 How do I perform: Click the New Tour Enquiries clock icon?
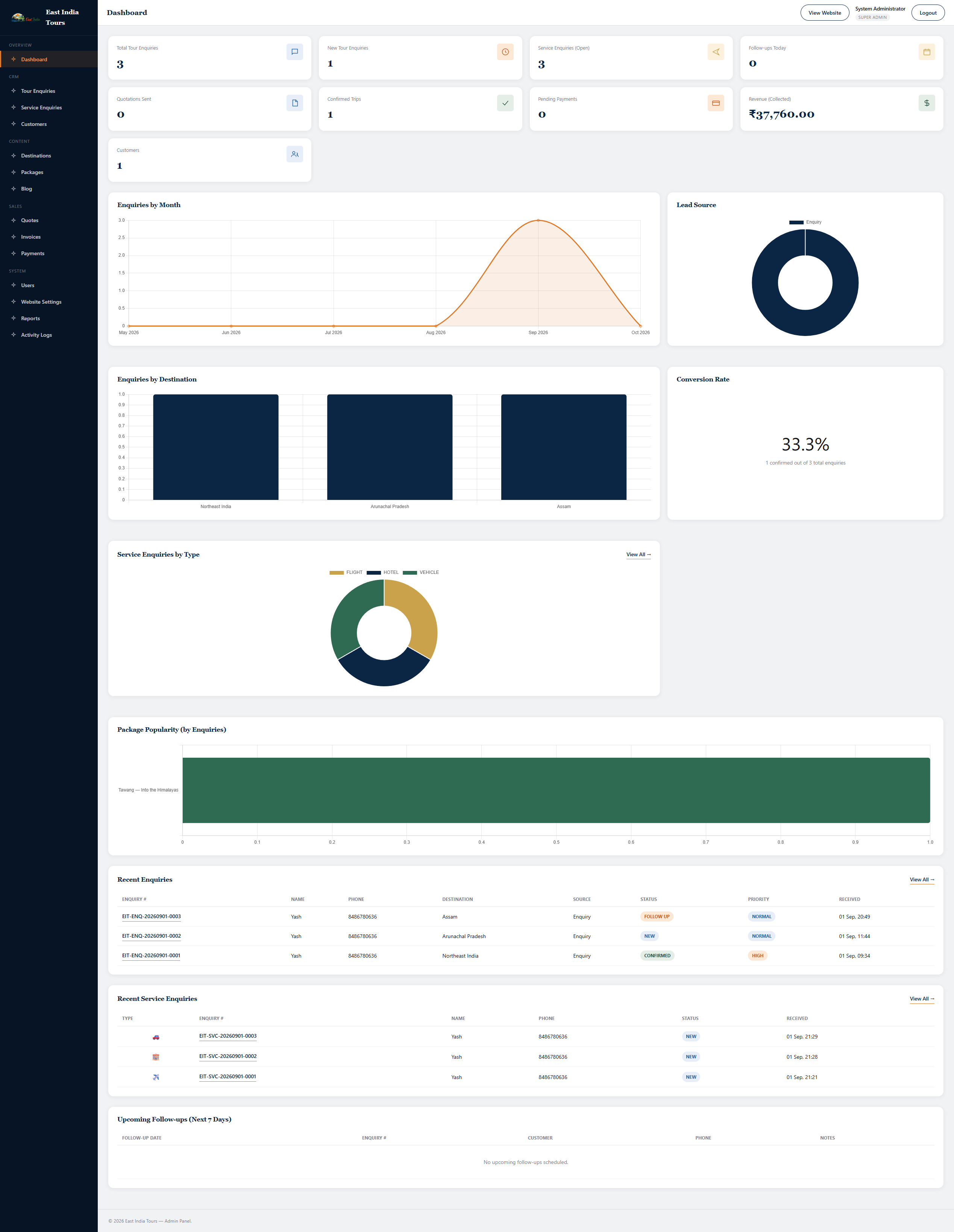tap(505, 52)
